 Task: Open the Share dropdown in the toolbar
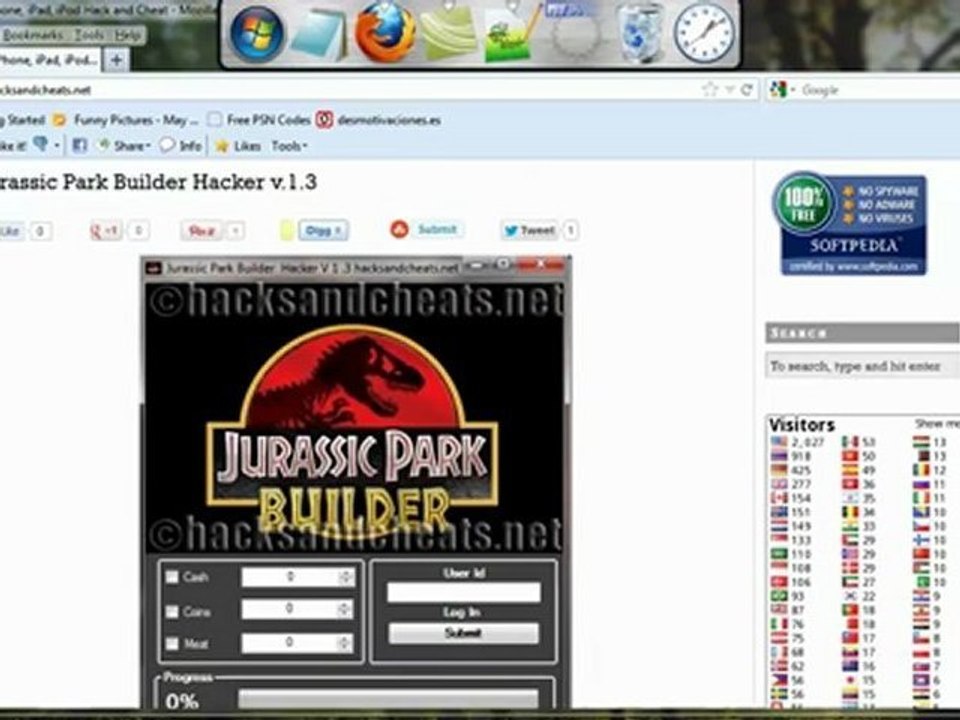tap(124, 146)
